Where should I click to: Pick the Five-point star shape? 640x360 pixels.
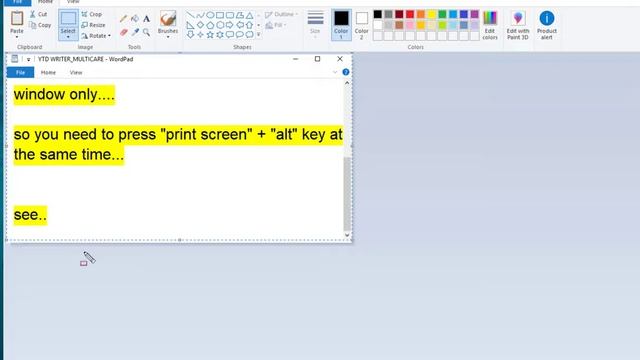[210, 35]
